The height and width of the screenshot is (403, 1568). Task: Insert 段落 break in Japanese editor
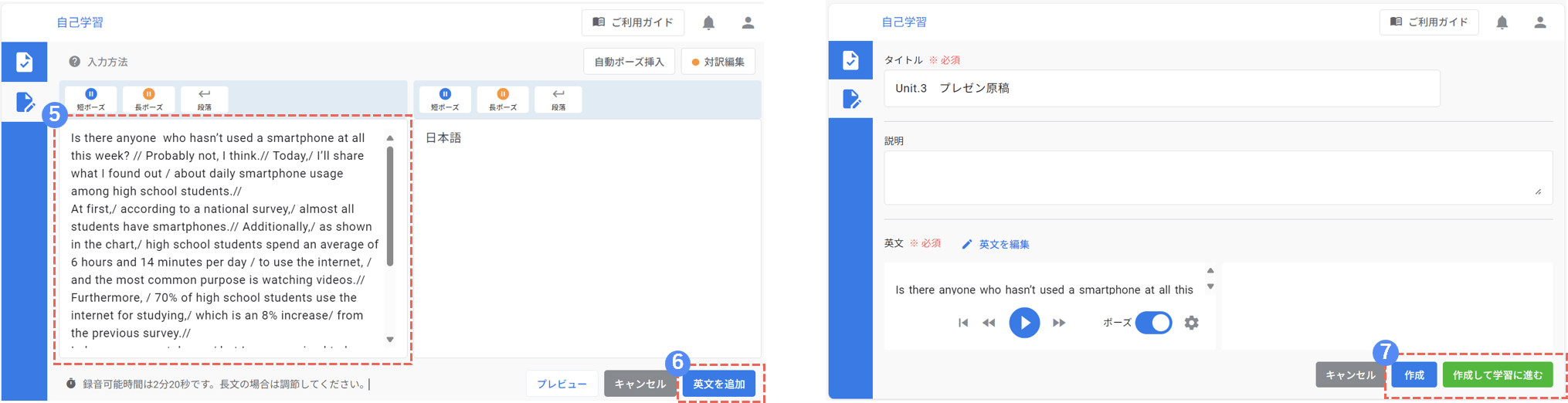(558, 100)
